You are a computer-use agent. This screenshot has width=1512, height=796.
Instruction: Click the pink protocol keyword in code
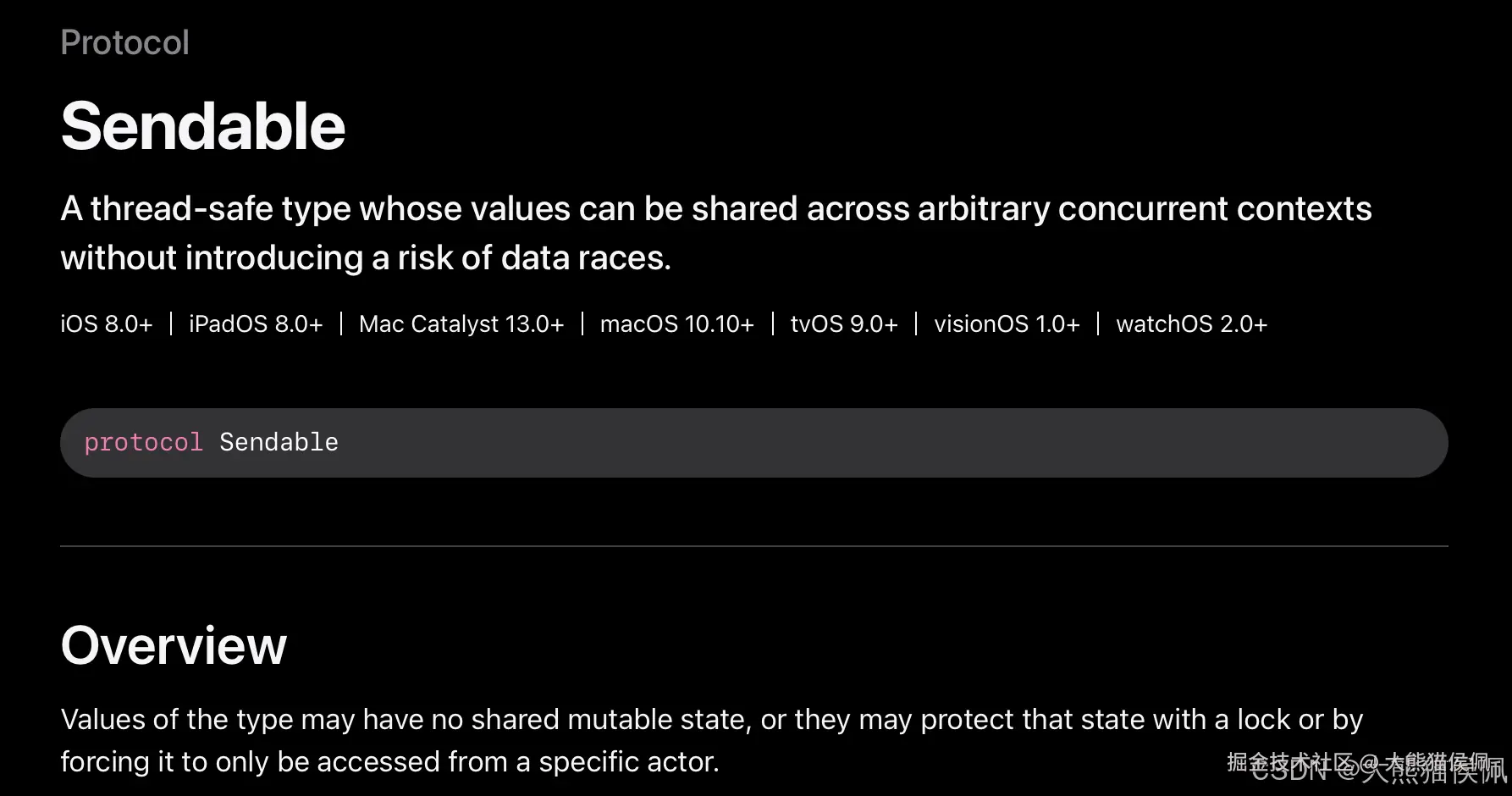(x=143, y=442)
